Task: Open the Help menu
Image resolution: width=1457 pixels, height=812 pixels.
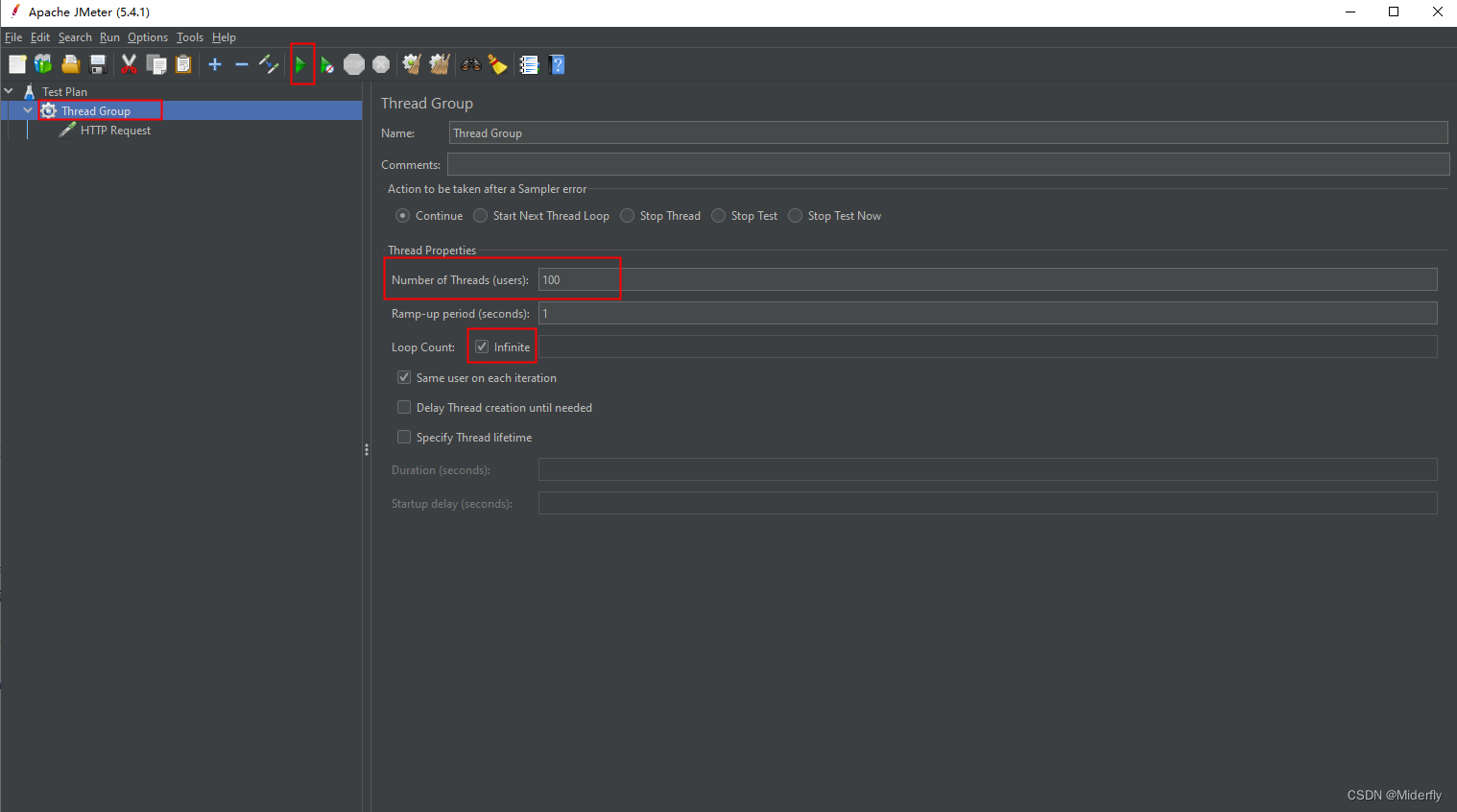Action: [x=224, y=37]
